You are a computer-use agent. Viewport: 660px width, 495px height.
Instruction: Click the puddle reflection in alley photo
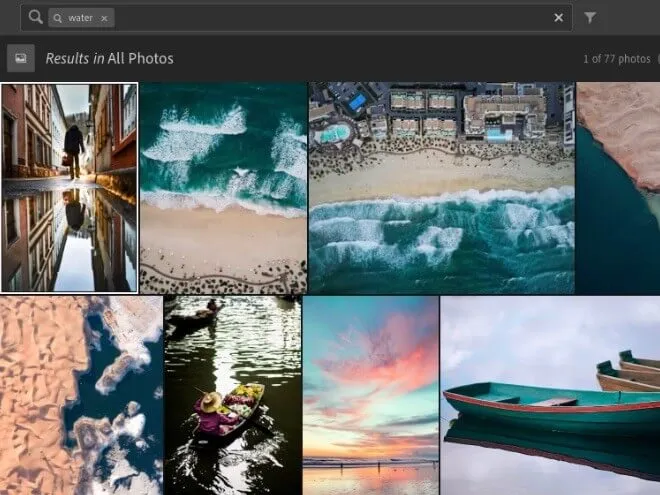pyautogui.click(x=72, y=240)
